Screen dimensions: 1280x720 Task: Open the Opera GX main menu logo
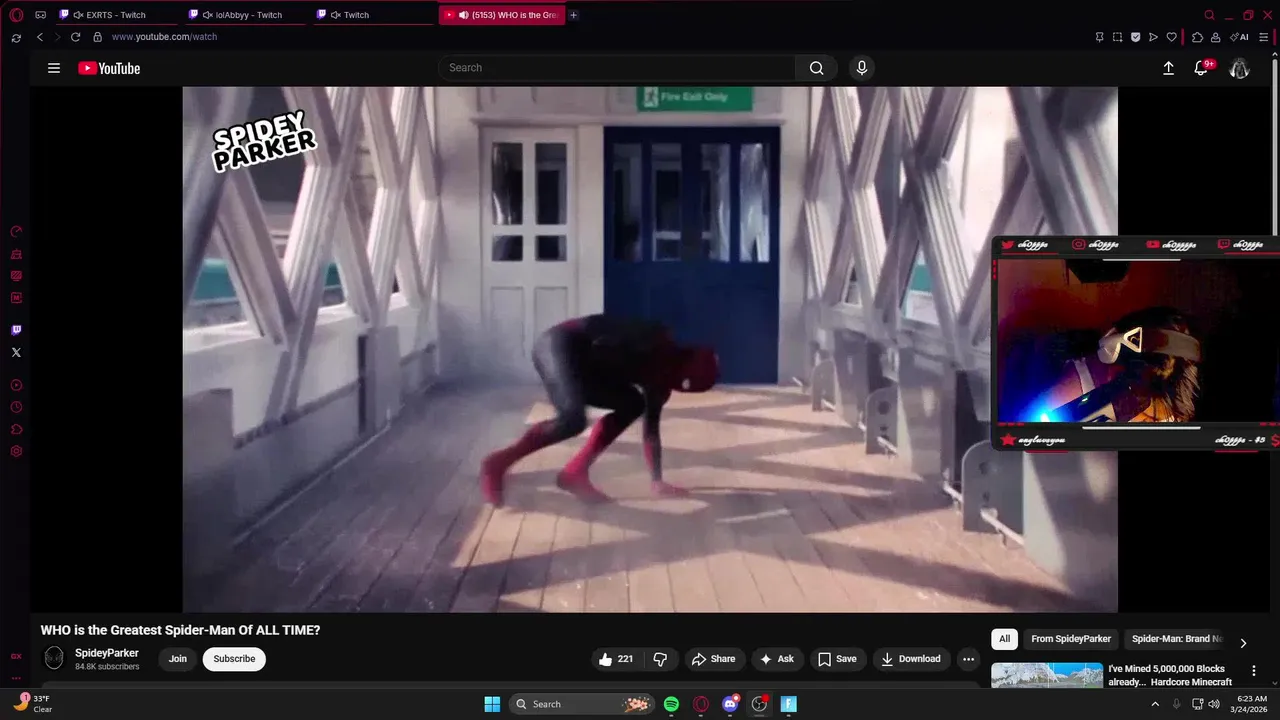[x=16, y=15]
